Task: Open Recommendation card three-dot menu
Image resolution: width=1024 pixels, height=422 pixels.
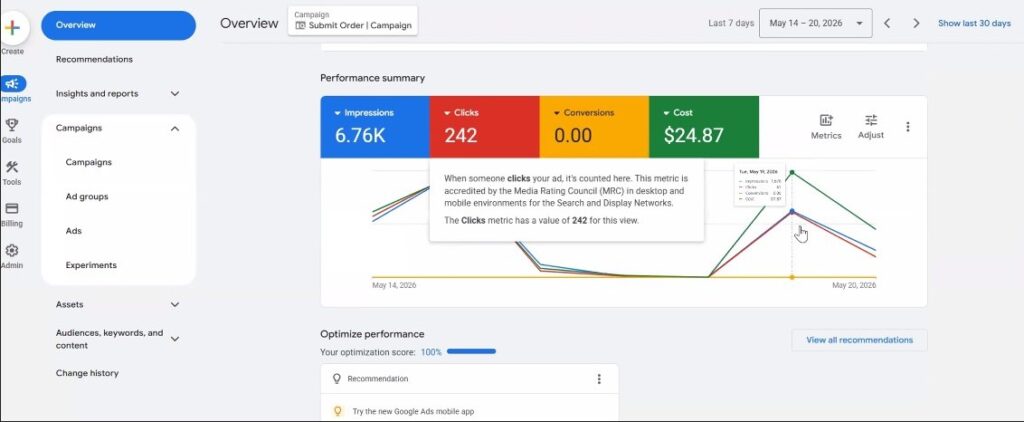Action: 599,379
